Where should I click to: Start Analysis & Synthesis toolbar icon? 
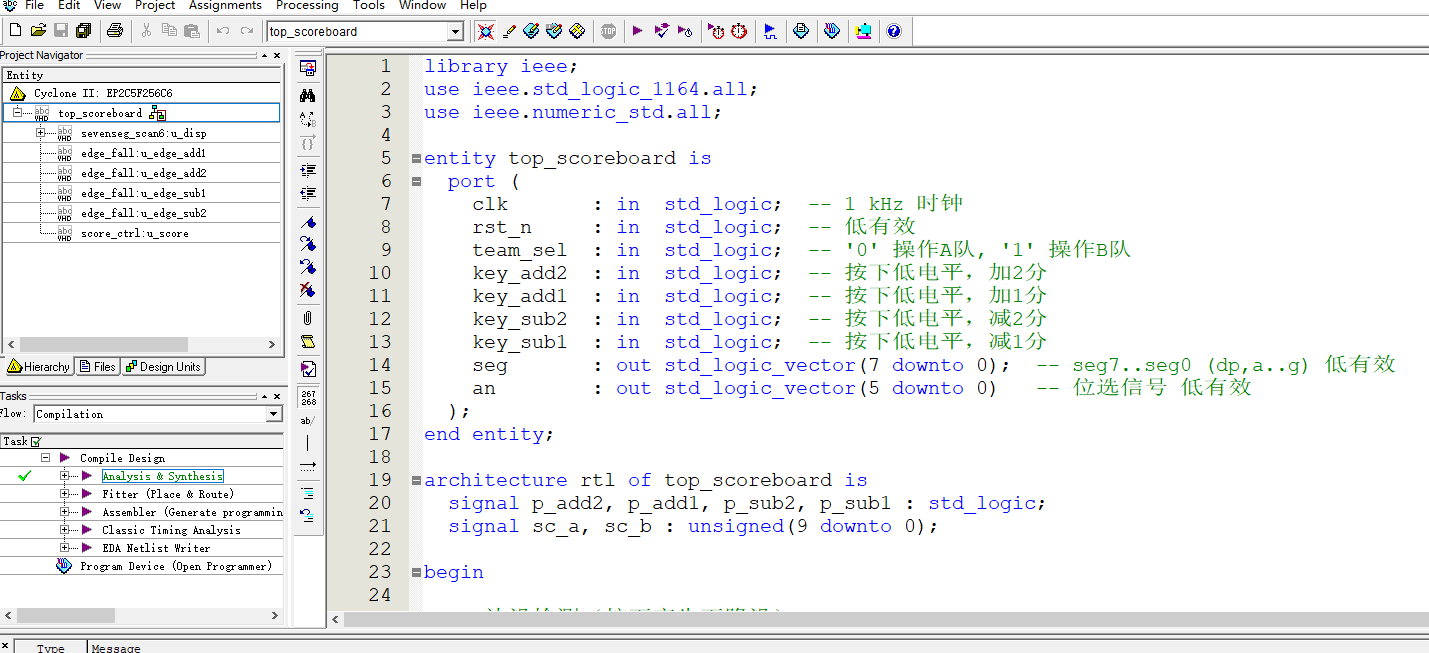(661, 31)
